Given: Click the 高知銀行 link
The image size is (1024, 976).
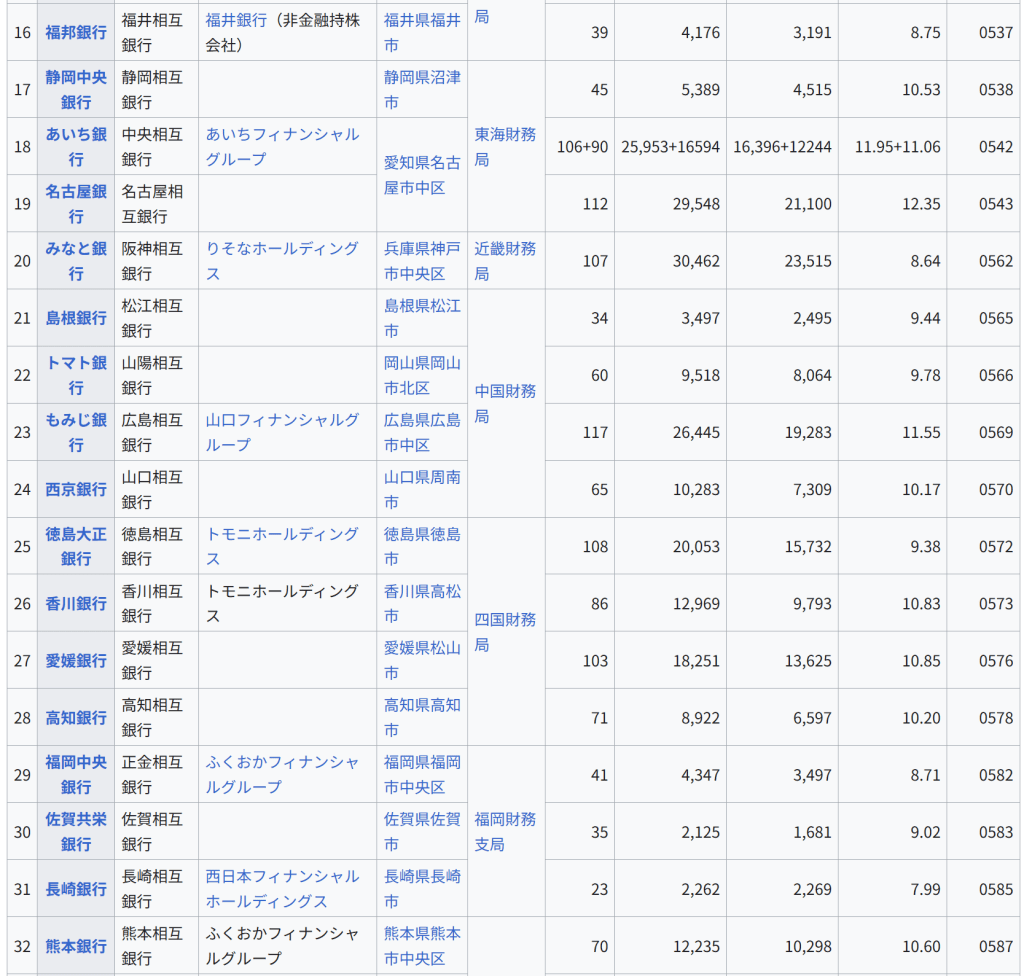Looking at the screenshot, I should [76, 718].
